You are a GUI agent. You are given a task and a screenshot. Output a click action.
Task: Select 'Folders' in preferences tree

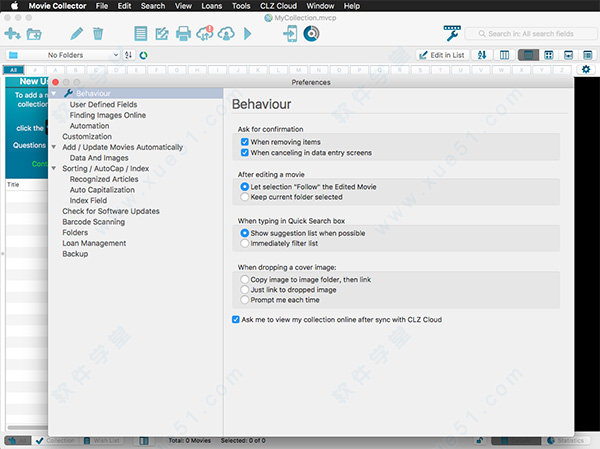(x=75, y=233)
